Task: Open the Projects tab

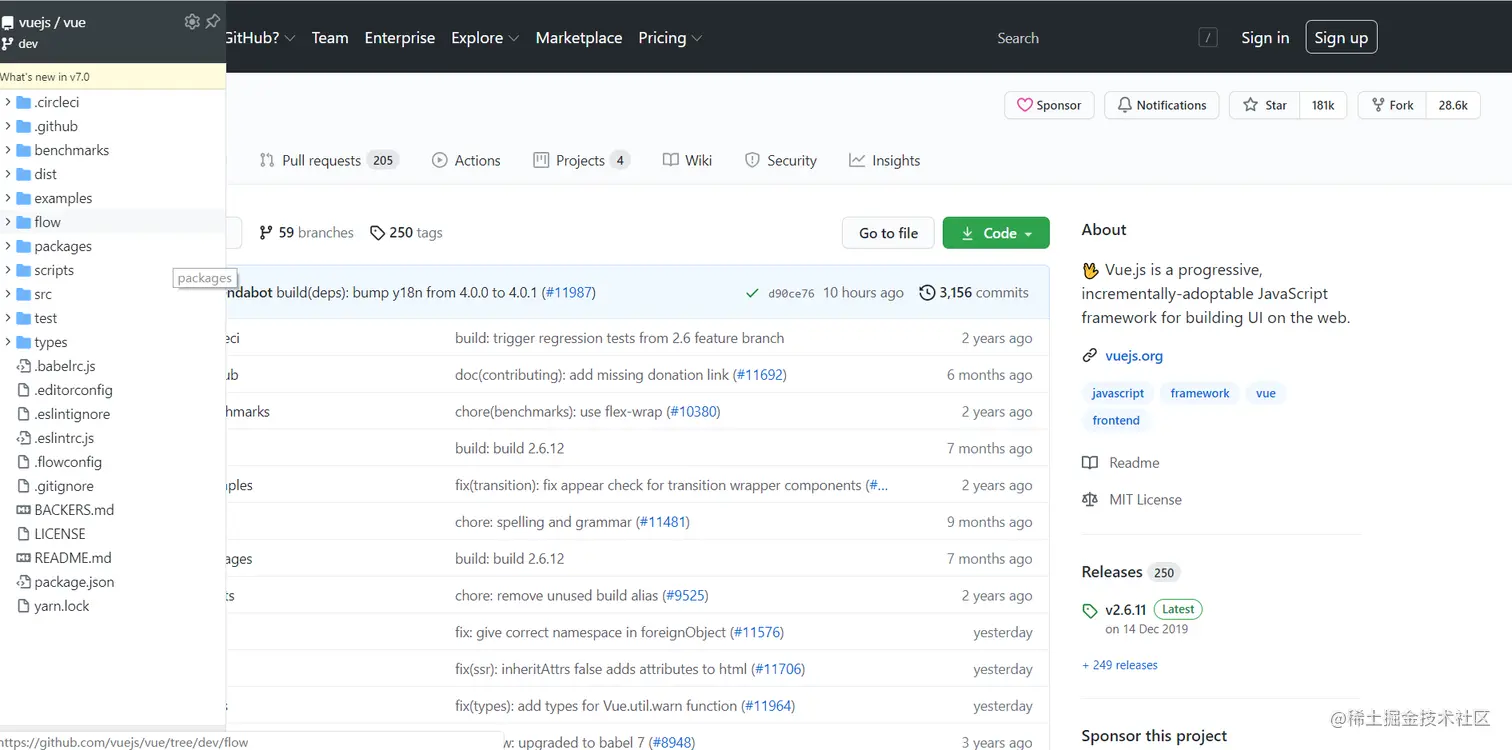Action: pyautogui.click(x=582, y=160)
